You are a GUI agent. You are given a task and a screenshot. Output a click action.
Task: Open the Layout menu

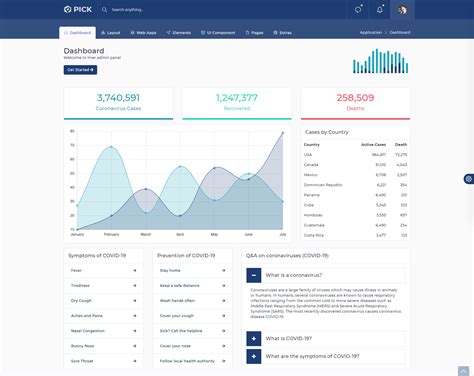click(111, 33)
